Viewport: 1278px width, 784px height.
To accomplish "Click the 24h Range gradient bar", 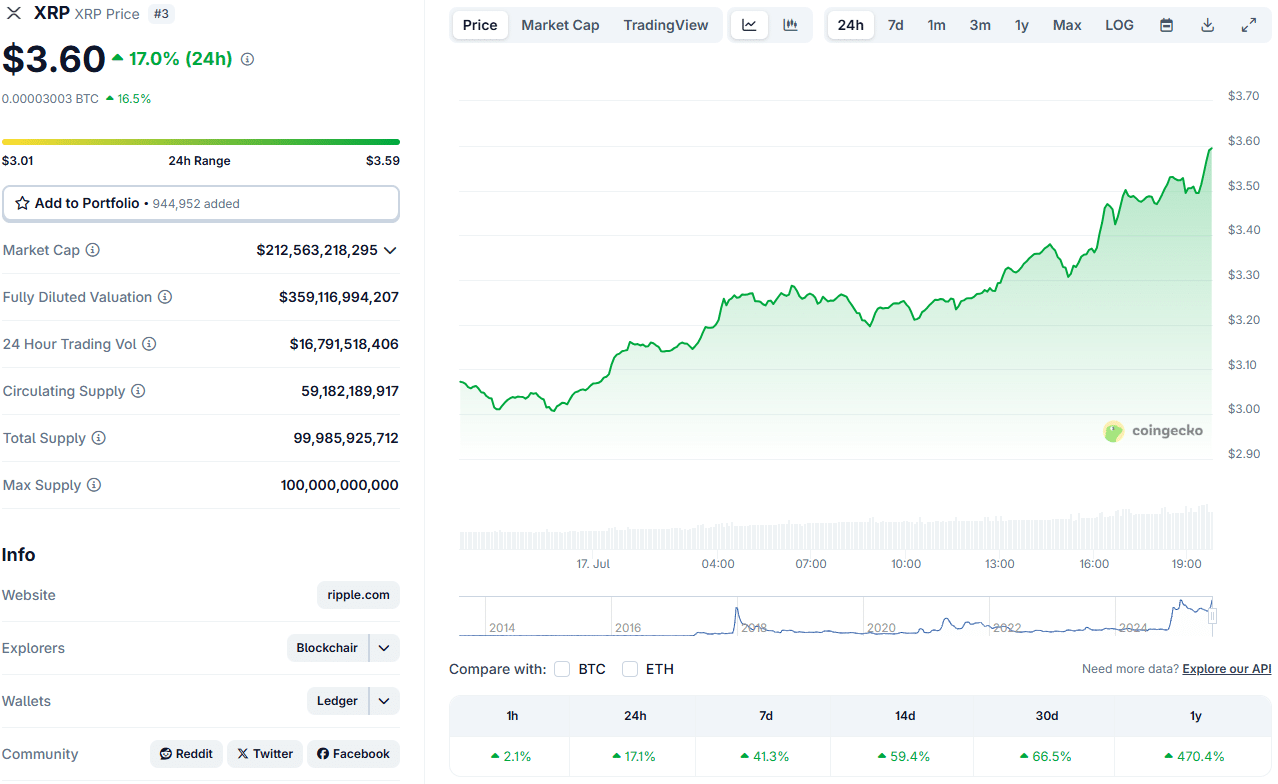I will pyautogui.click(x=200, y=141).
